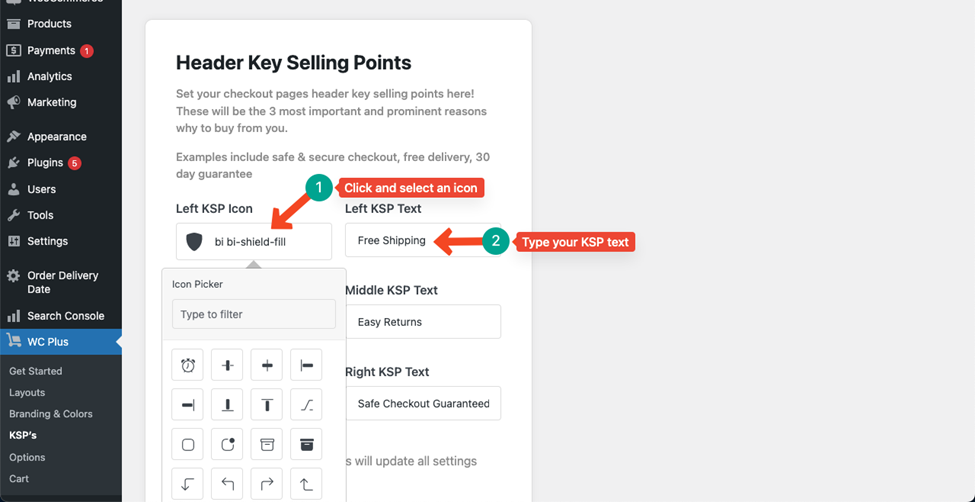Open the Left KSP Icon picker field
Image resolution: width=975 pixels, height=502 pixels.
click(254, 241)
